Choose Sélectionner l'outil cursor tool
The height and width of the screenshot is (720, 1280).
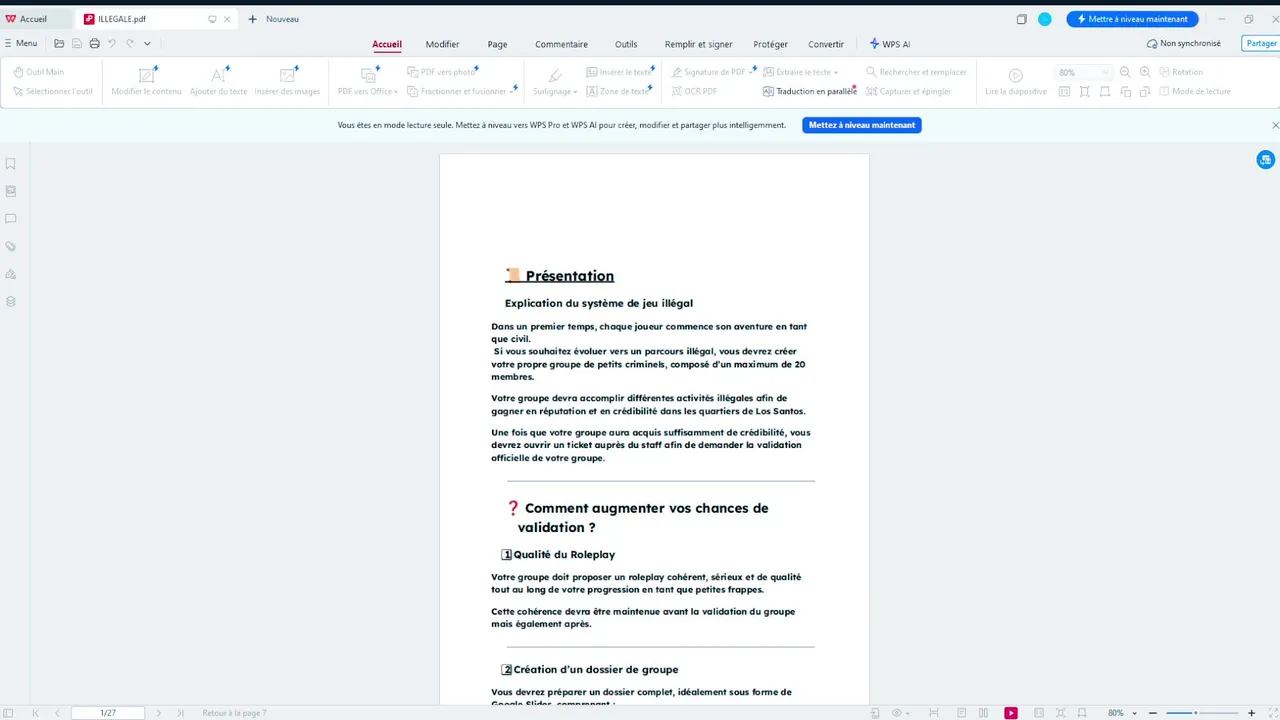(x=53, y=91)
